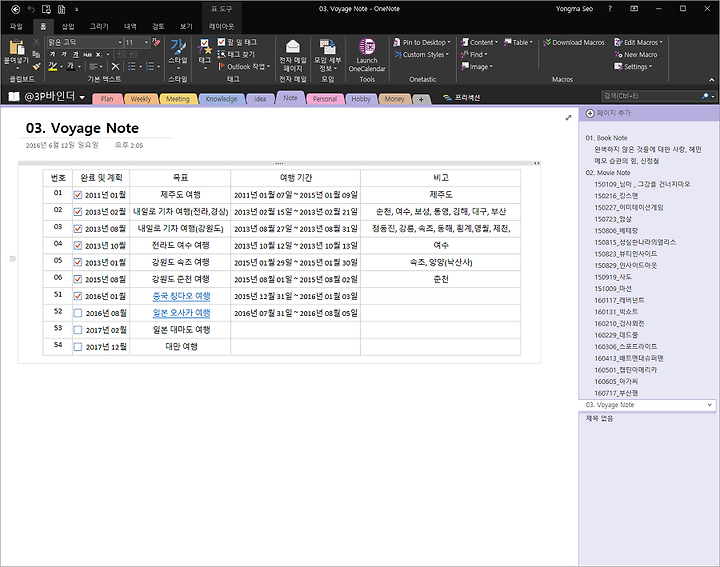Click 페이지 추가 (Add page) button
Screen dimensions: 720x567
coord(608,113)
